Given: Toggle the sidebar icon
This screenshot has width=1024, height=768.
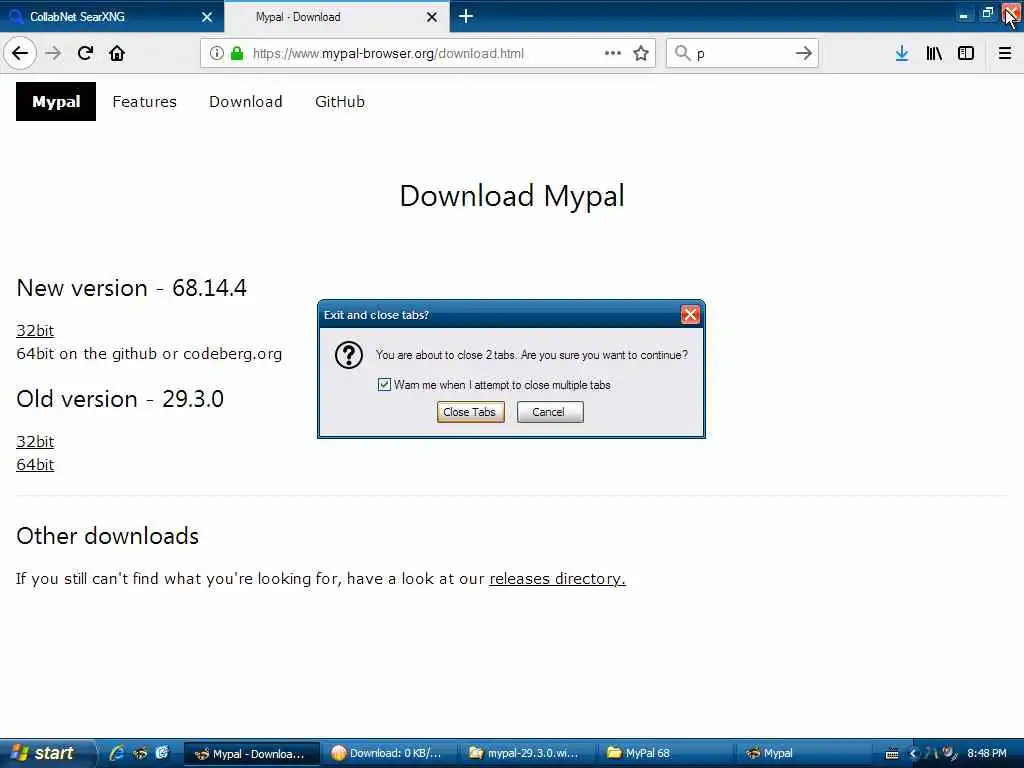Looking at the screenshot, I should (x=966, y=53).
